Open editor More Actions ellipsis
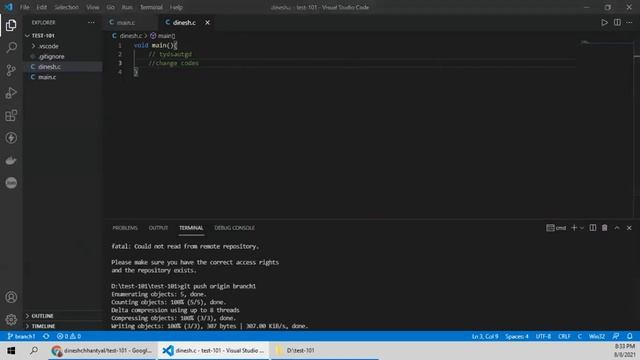Image resolution: width=640 pixels, height=360 pixels. point(629,22)
